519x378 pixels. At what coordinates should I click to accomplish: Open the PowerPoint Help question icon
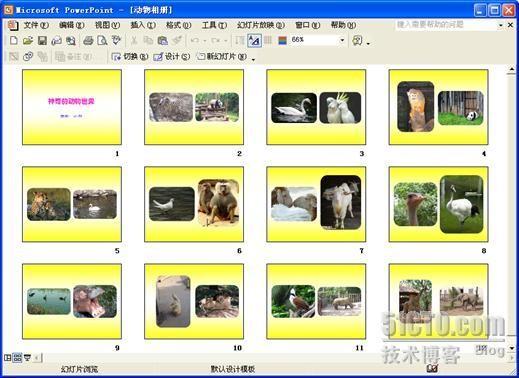[x=357, y=40]
